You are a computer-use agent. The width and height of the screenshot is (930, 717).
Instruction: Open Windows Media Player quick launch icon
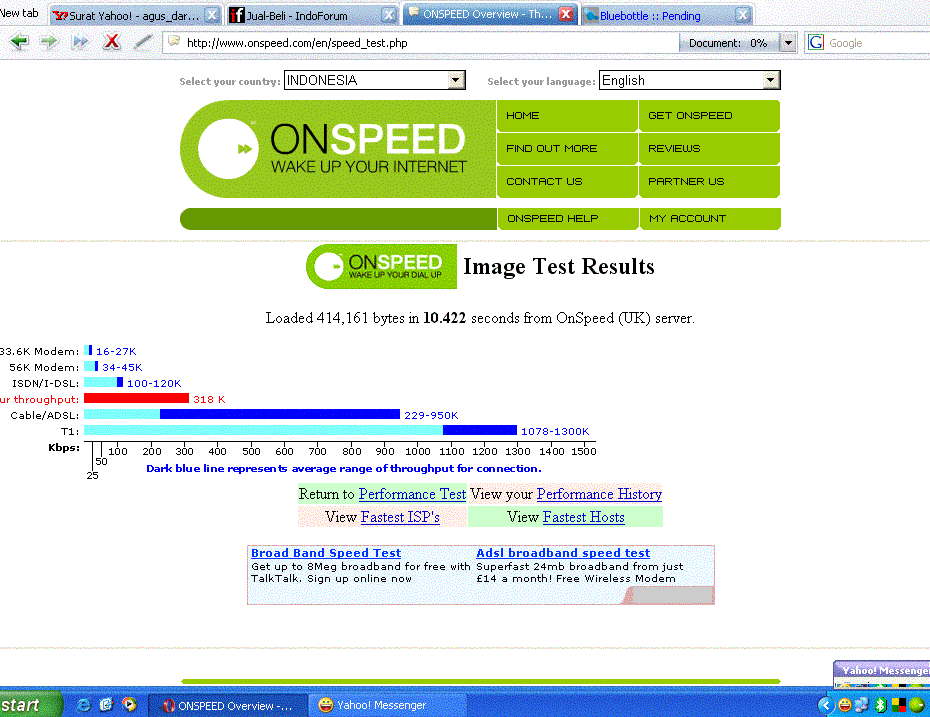pos(129,704)
